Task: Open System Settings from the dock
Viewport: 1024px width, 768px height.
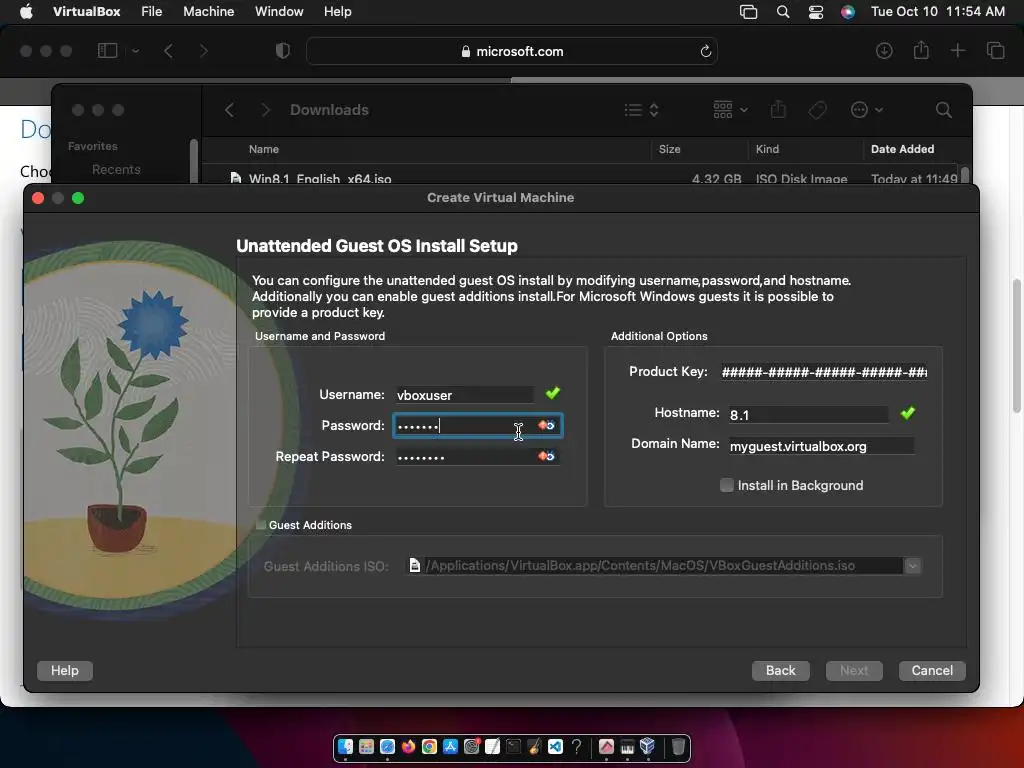Action: 472,746
